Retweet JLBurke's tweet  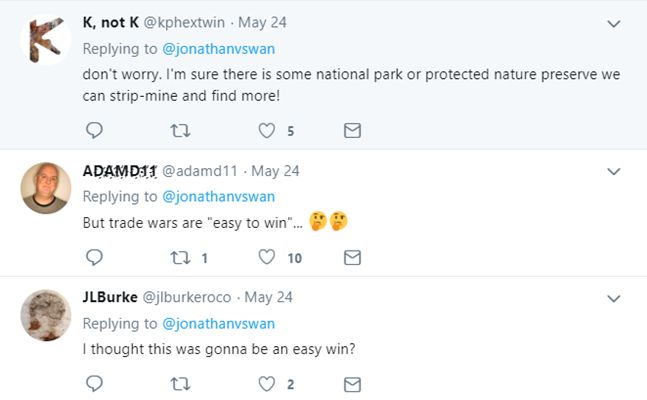(181, 383)
